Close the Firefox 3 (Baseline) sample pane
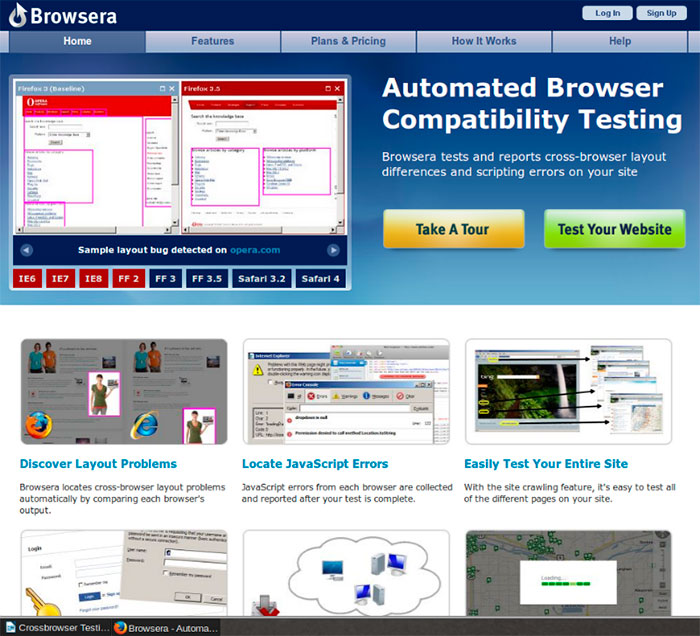This screenshot has width=700, height=636. pos(171,88)
